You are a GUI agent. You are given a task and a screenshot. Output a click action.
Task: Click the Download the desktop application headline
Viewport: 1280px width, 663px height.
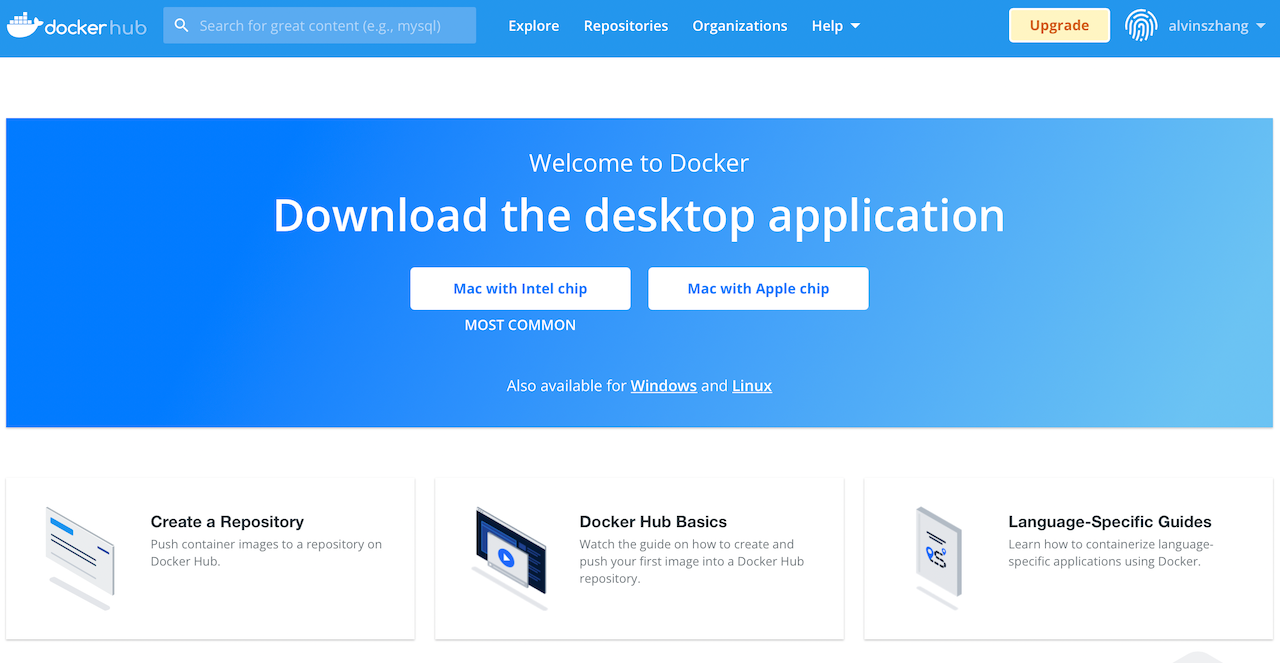(x=639, y=215)
